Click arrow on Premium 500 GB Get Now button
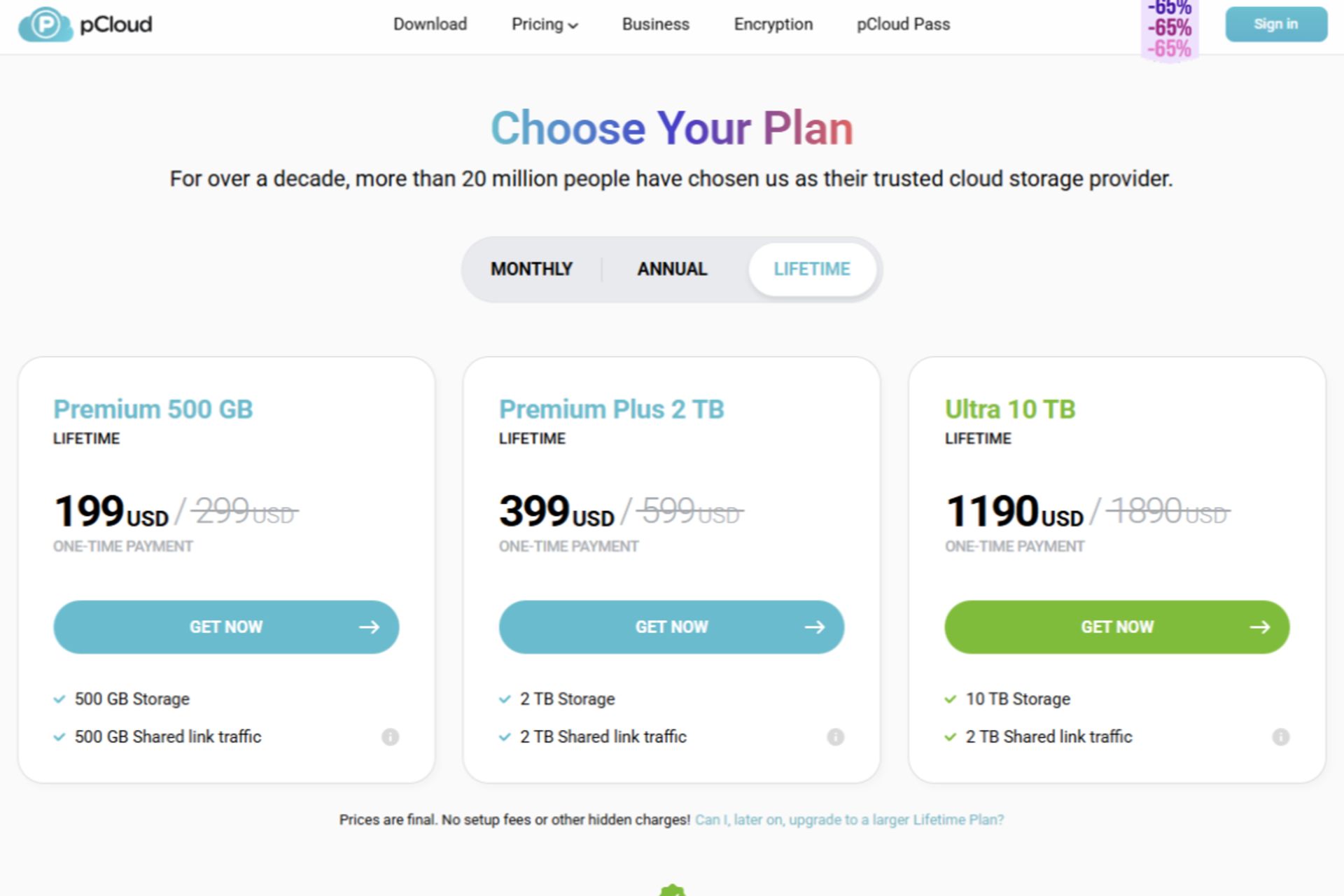This screenshot has width=1344, height=896. point(369,626)
